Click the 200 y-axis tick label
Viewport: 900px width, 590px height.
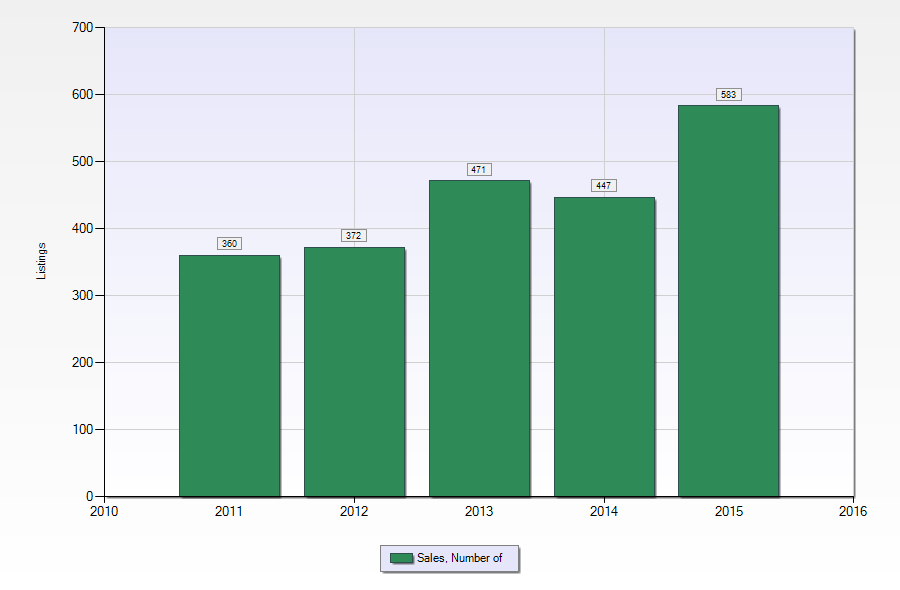click(x=83, y=362)
